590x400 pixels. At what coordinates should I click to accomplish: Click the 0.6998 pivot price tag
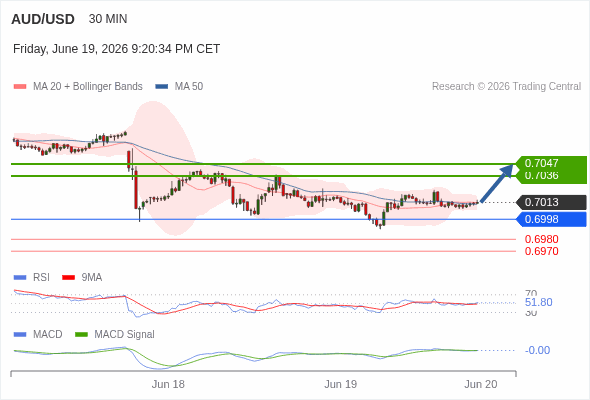click(550, 219)
